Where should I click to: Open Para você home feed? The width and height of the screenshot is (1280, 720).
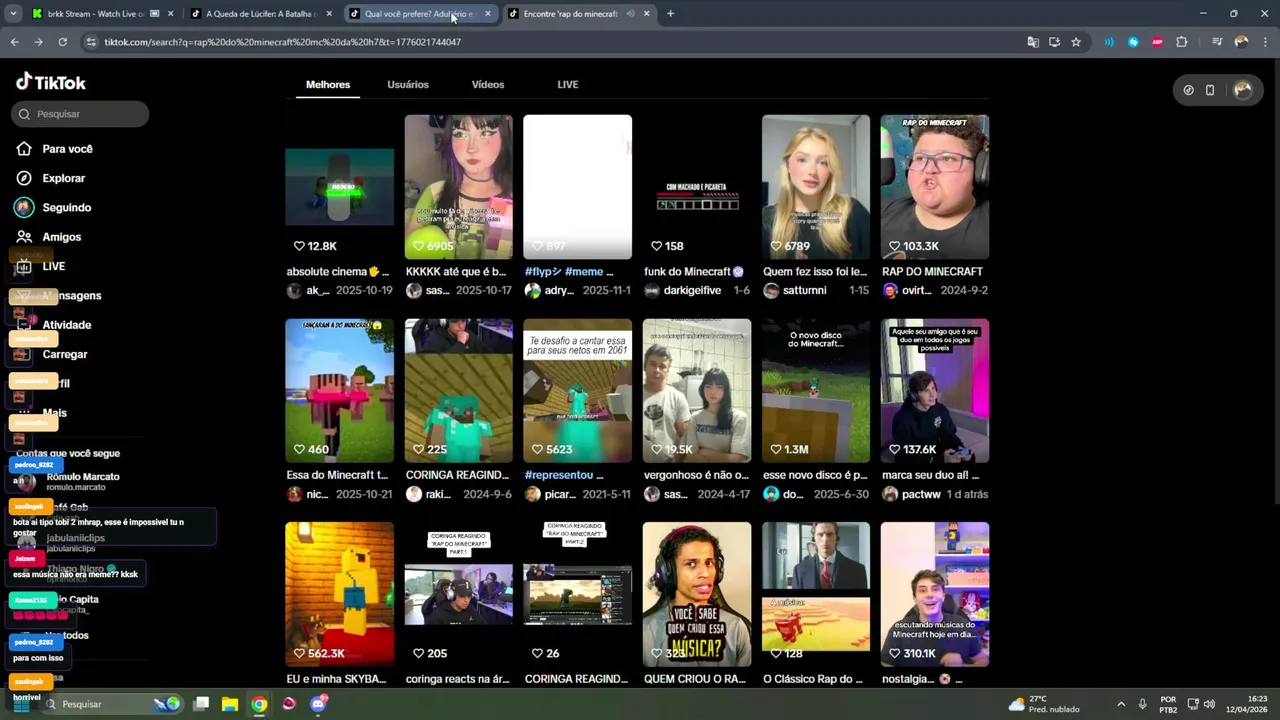[55, 149]
